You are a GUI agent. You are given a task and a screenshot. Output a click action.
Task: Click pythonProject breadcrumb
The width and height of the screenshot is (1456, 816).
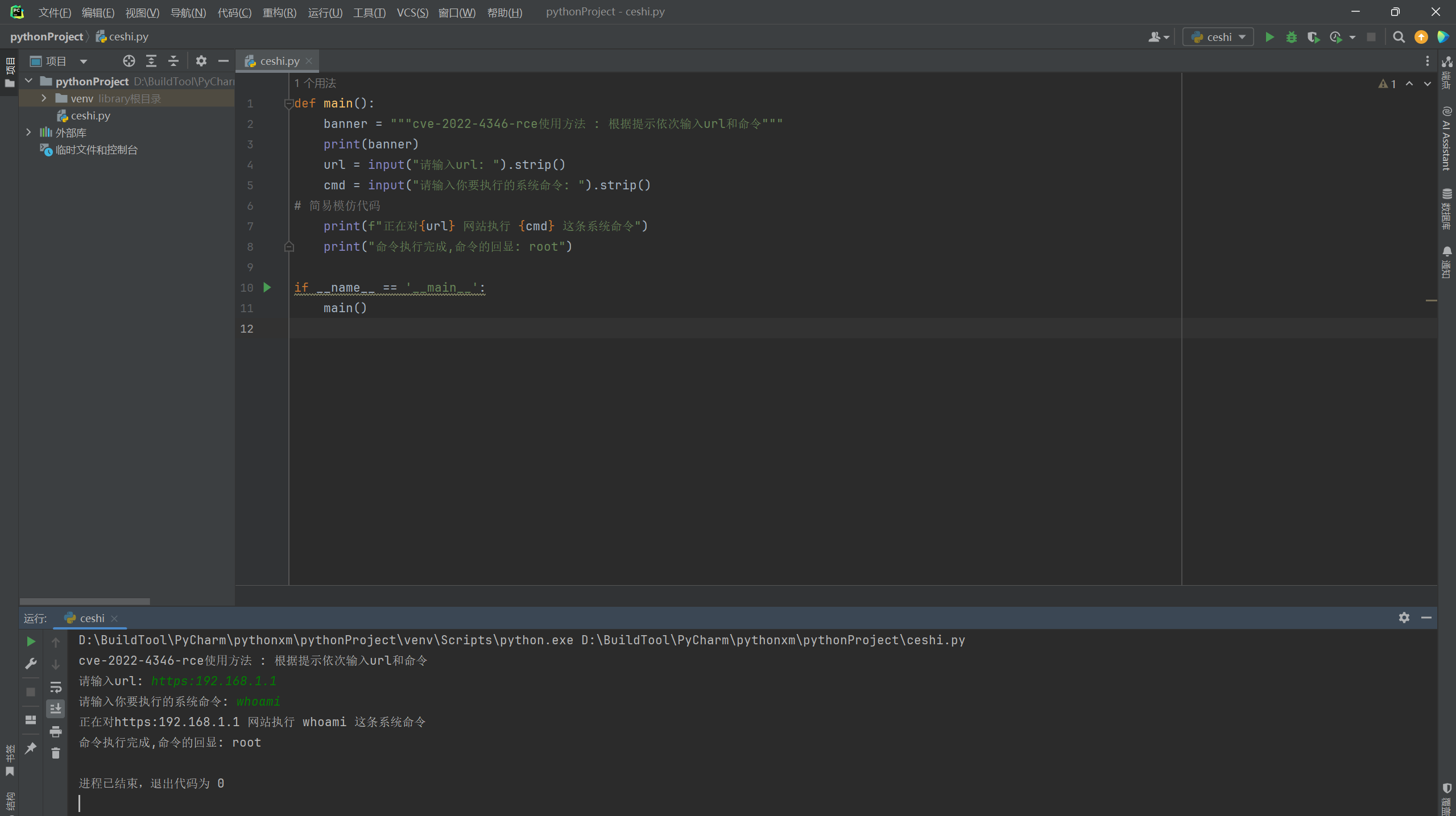47,37
